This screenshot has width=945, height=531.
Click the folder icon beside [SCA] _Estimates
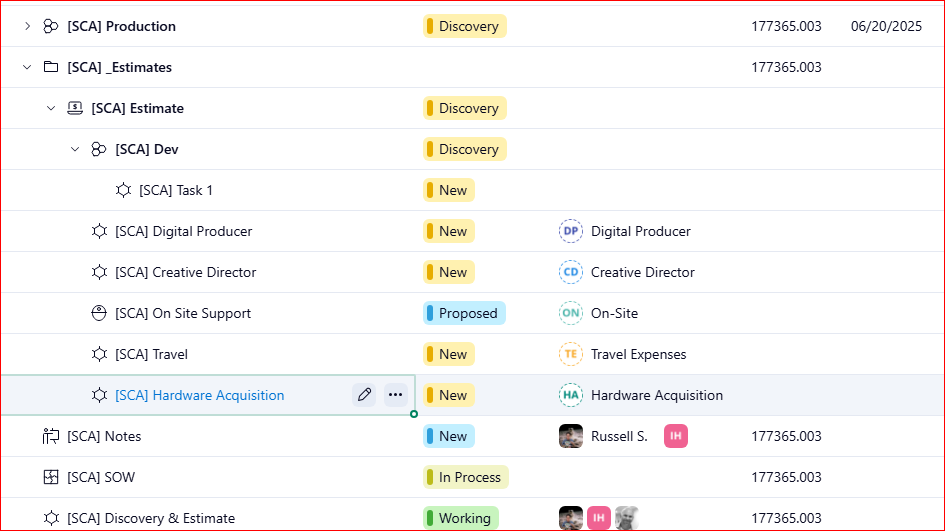coord(51,67)
